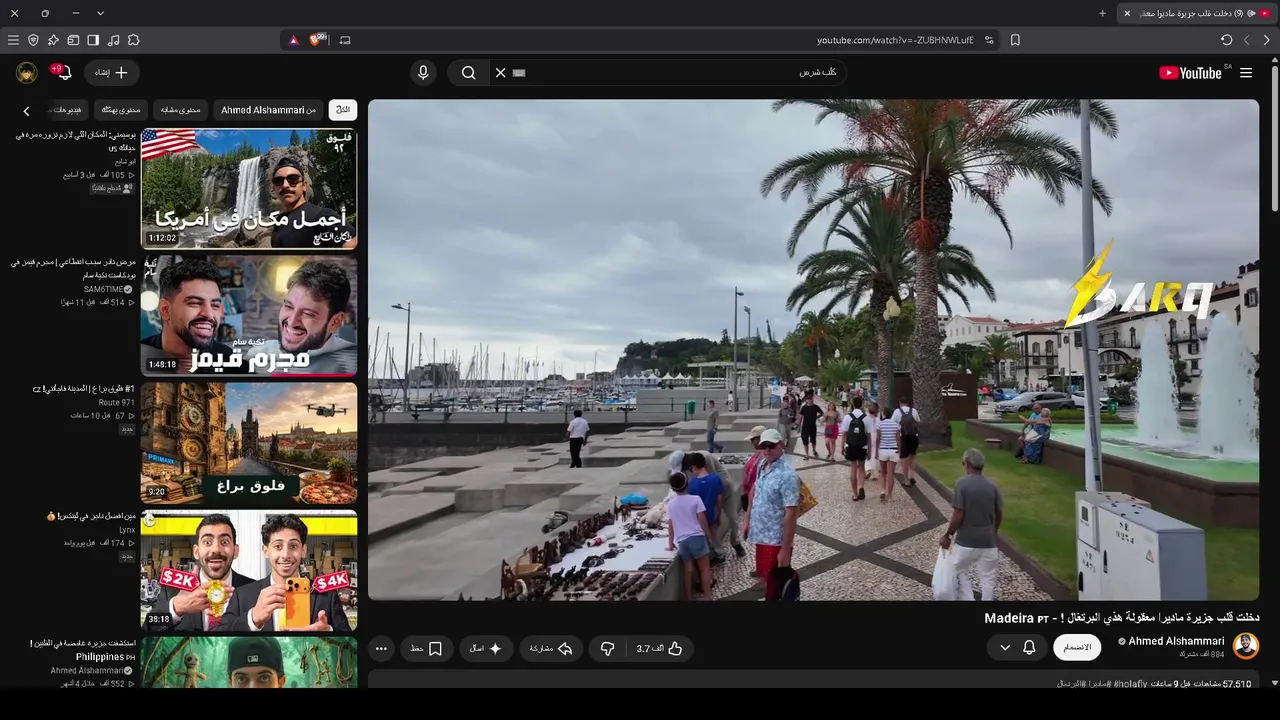Select the محتوى بهمّك filter chip
The height and width of the screenshot is (720, 1280).
pyautogui.click(x=121, y=110)
